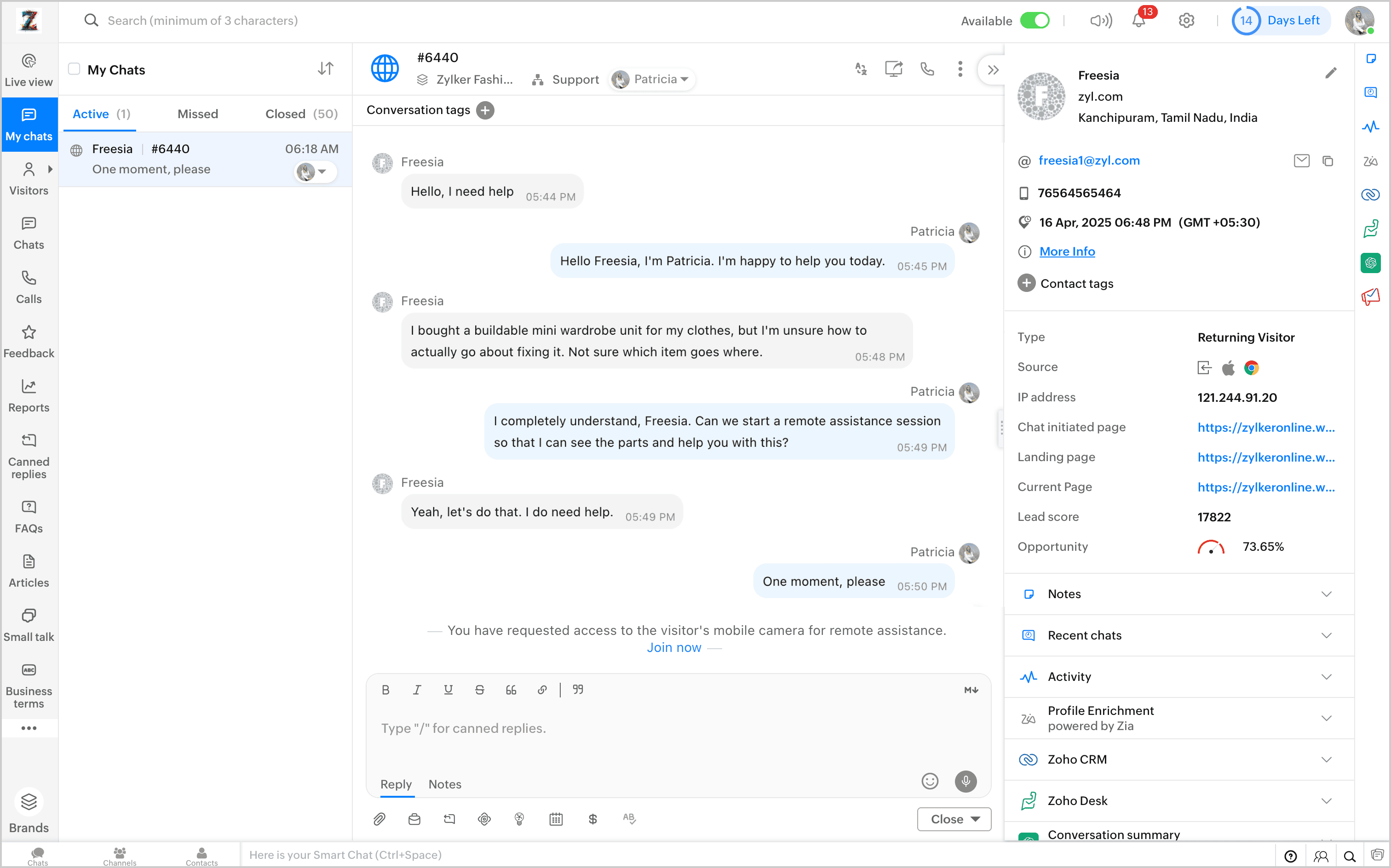Open Chats in bottom bar
Viewport: 1391px width, 868px height.
[38, 856]
